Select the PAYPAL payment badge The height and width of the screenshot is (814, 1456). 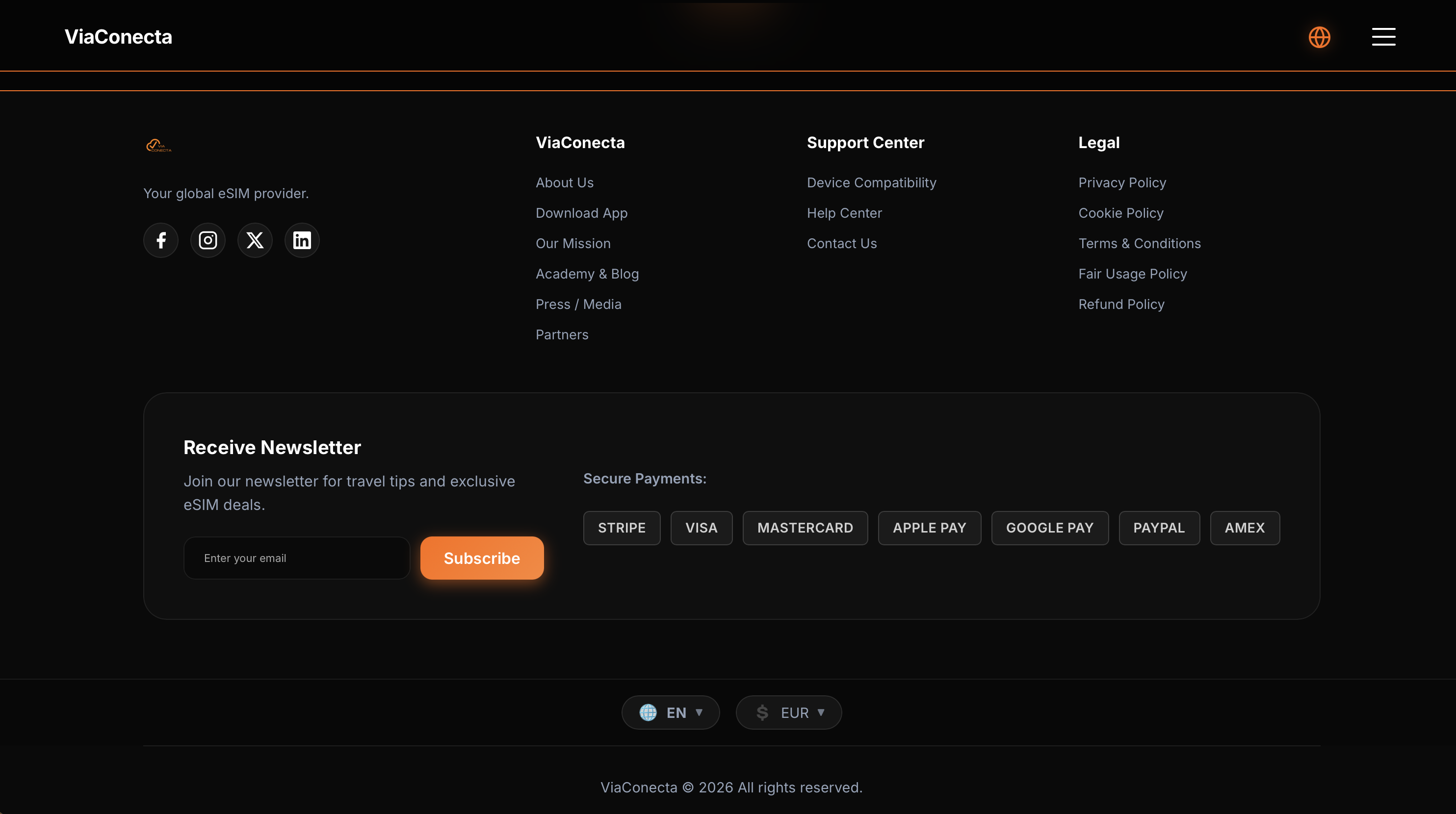(x=1159, y=528)
